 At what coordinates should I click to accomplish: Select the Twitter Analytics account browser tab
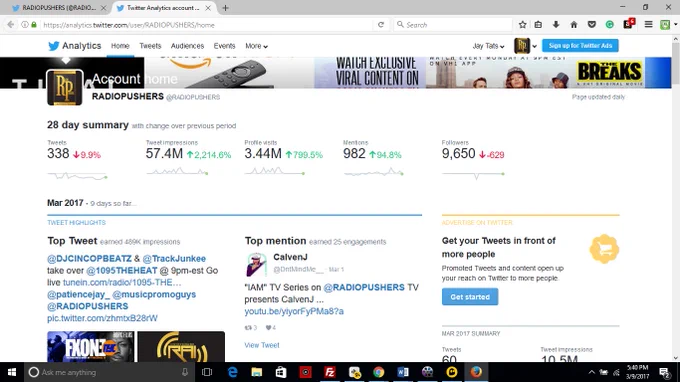[x=163, y=8]
